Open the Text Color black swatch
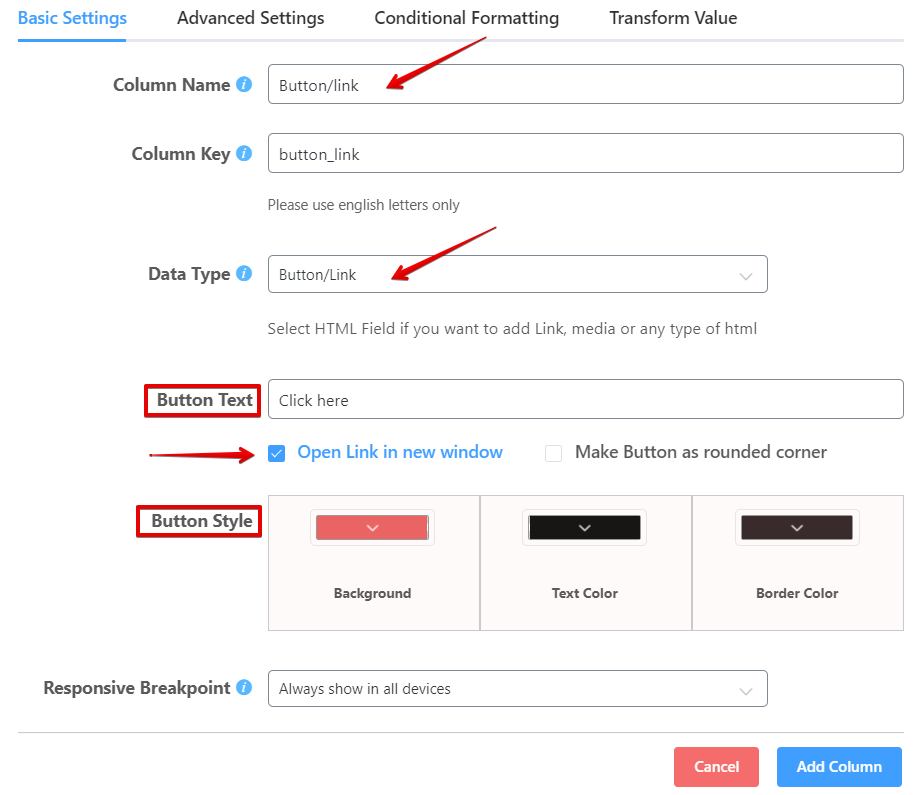This screenshot has width=922, height=795. 584,527
